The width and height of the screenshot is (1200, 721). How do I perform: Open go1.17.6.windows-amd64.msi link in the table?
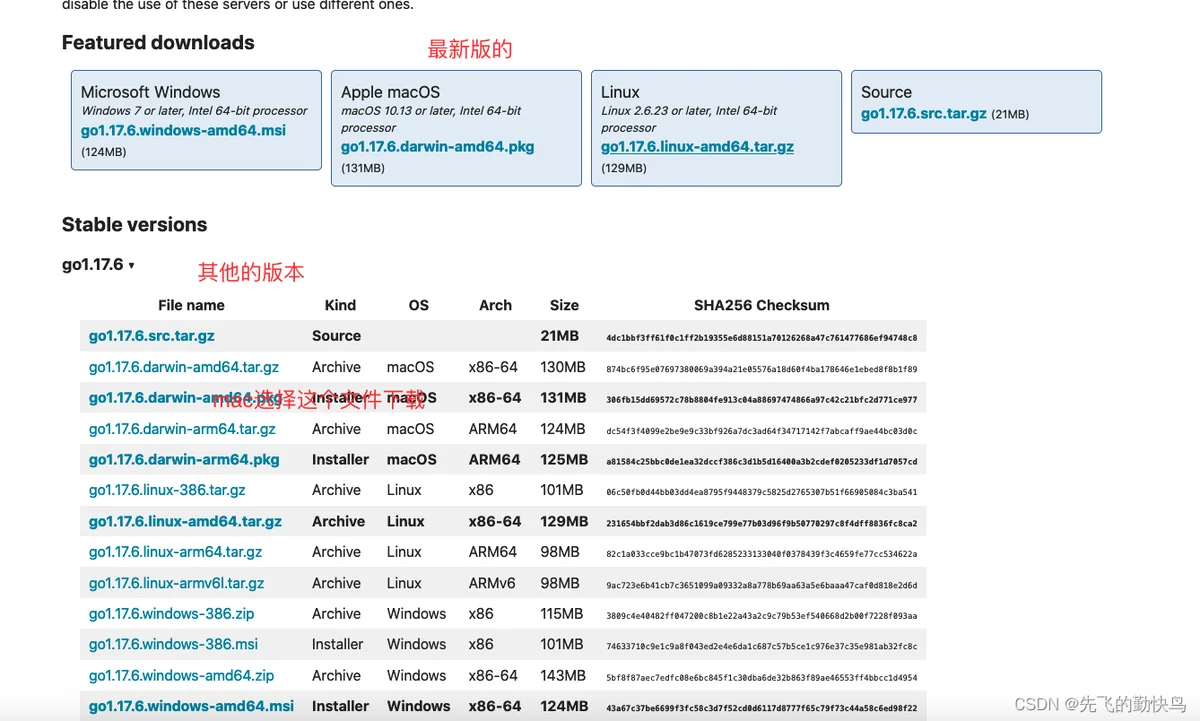191,706
